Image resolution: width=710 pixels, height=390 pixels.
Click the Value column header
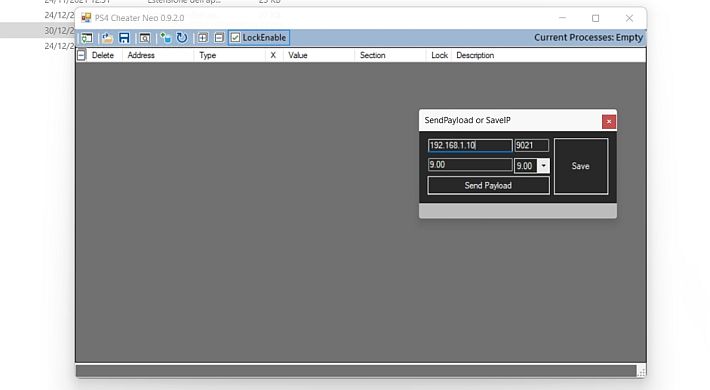298,55
